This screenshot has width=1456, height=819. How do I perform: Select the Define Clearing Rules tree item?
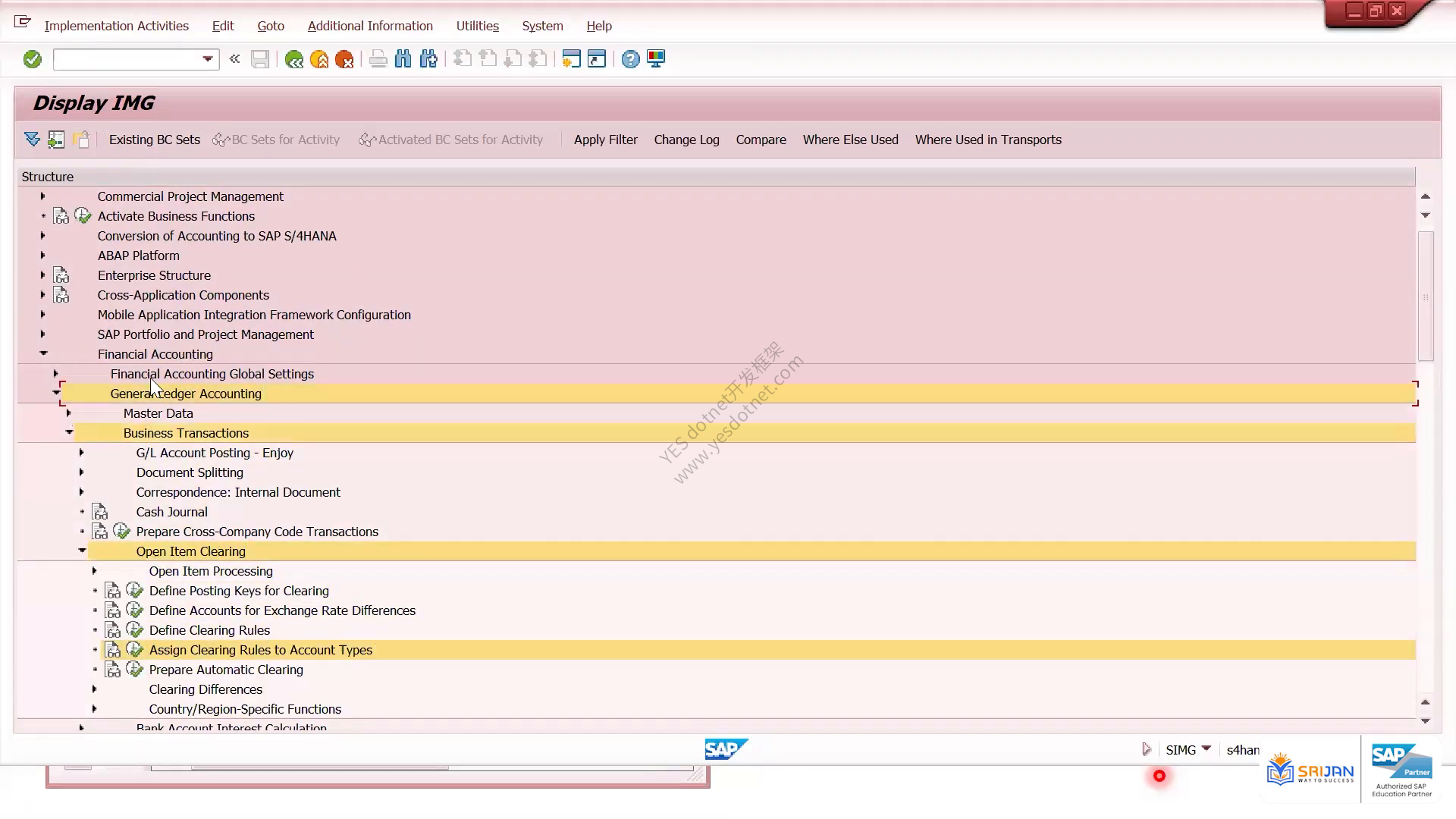click(x=209, y=630)
